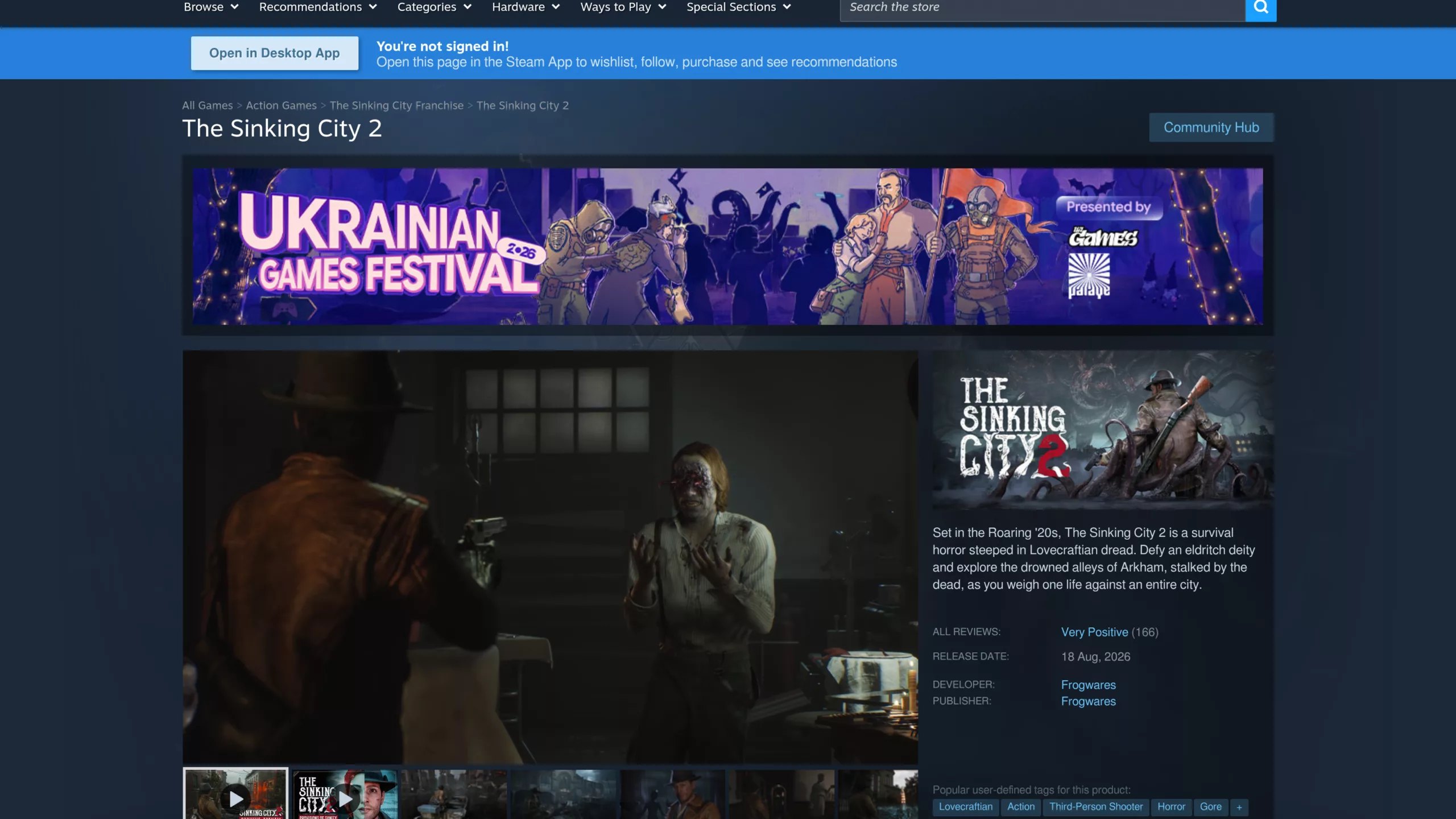Open the Frogwares developer link
Image resolution: width=1456 pixels, height=819 pixels.
tap(1088, 685)
